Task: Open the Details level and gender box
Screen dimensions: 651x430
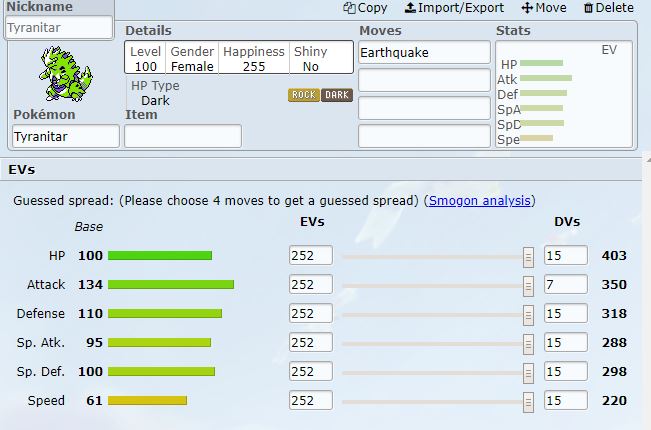Action: [x=239, y=58]
